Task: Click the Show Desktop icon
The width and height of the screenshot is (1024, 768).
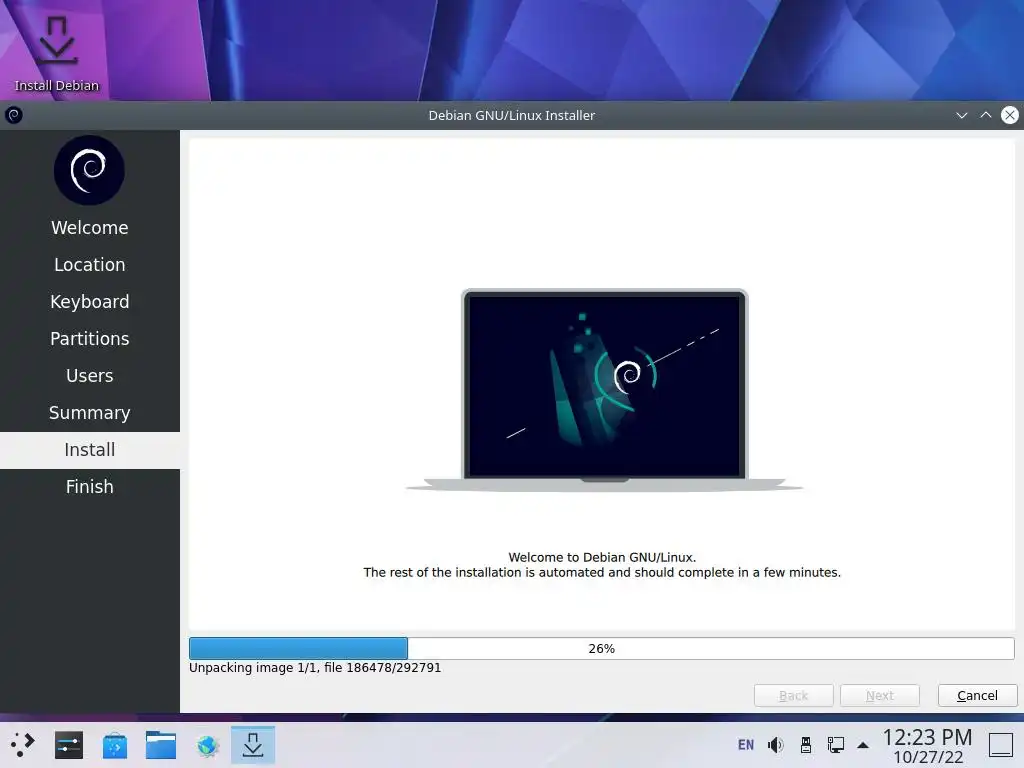Action: [1000, 745]
